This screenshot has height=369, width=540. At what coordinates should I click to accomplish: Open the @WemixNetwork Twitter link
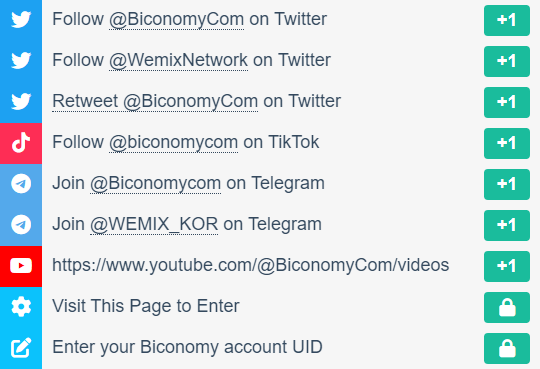click(x=178, y=60)
